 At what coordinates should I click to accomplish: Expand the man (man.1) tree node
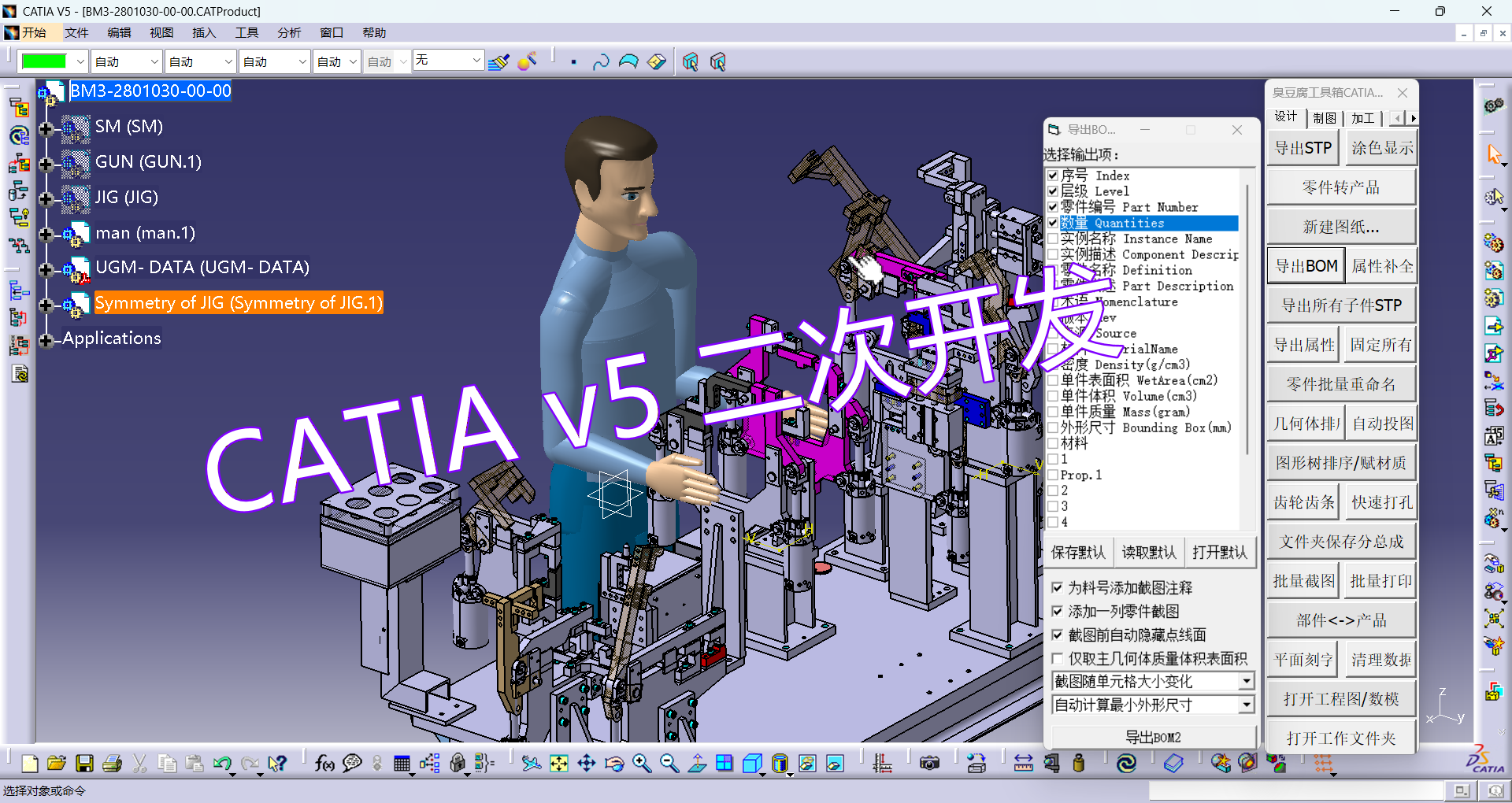[46, 235]
